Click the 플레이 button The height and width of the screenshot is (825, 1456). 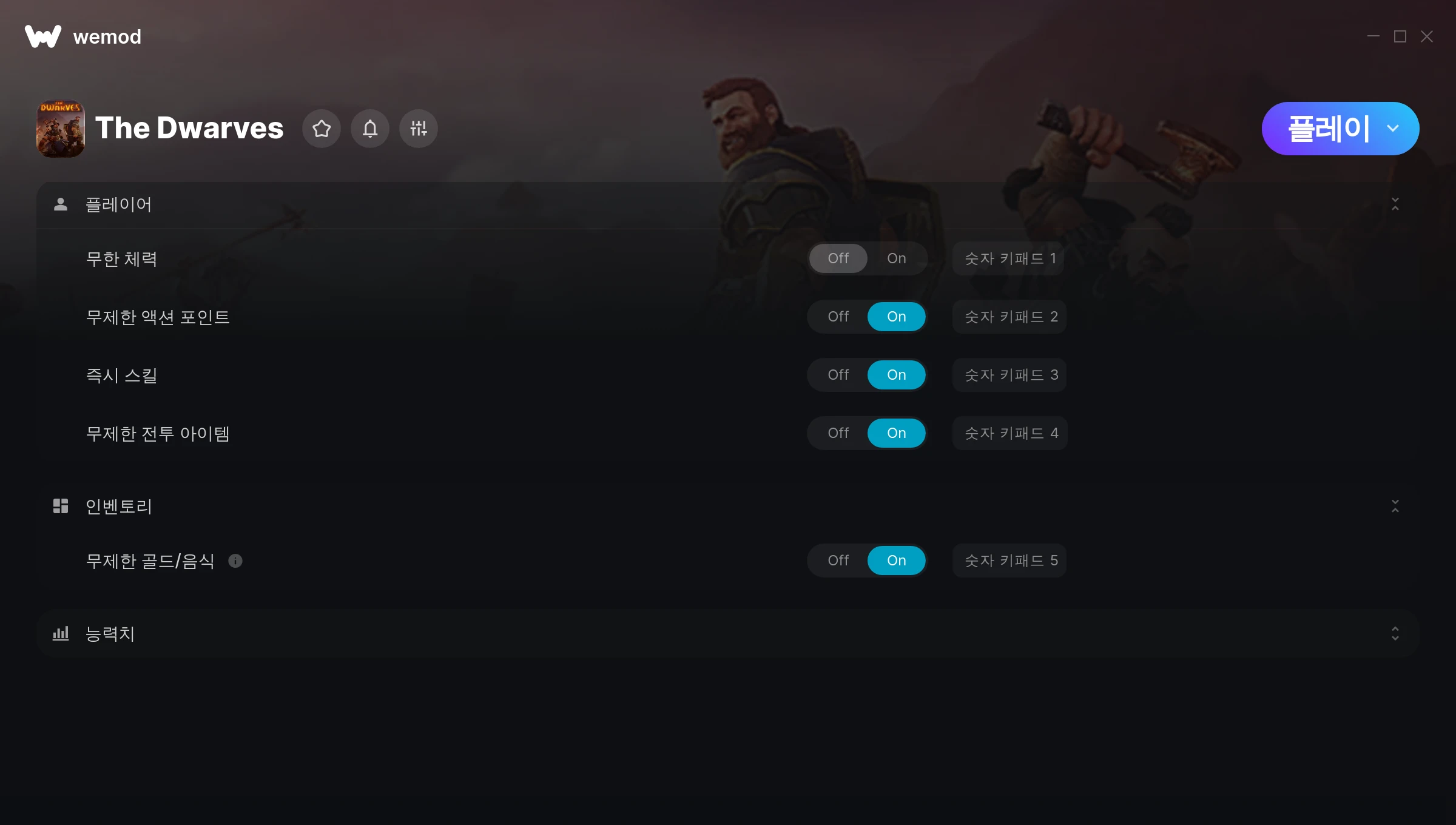[1329, 129]
